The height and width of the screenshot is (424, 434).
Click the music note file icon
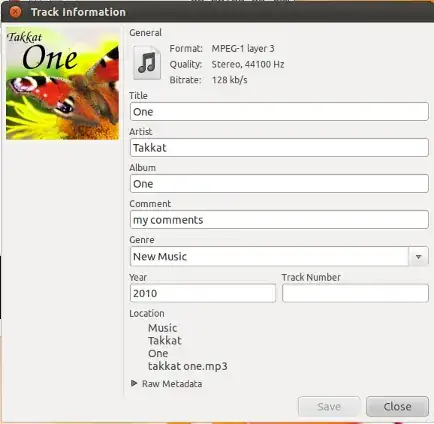[x=147, y=63]
